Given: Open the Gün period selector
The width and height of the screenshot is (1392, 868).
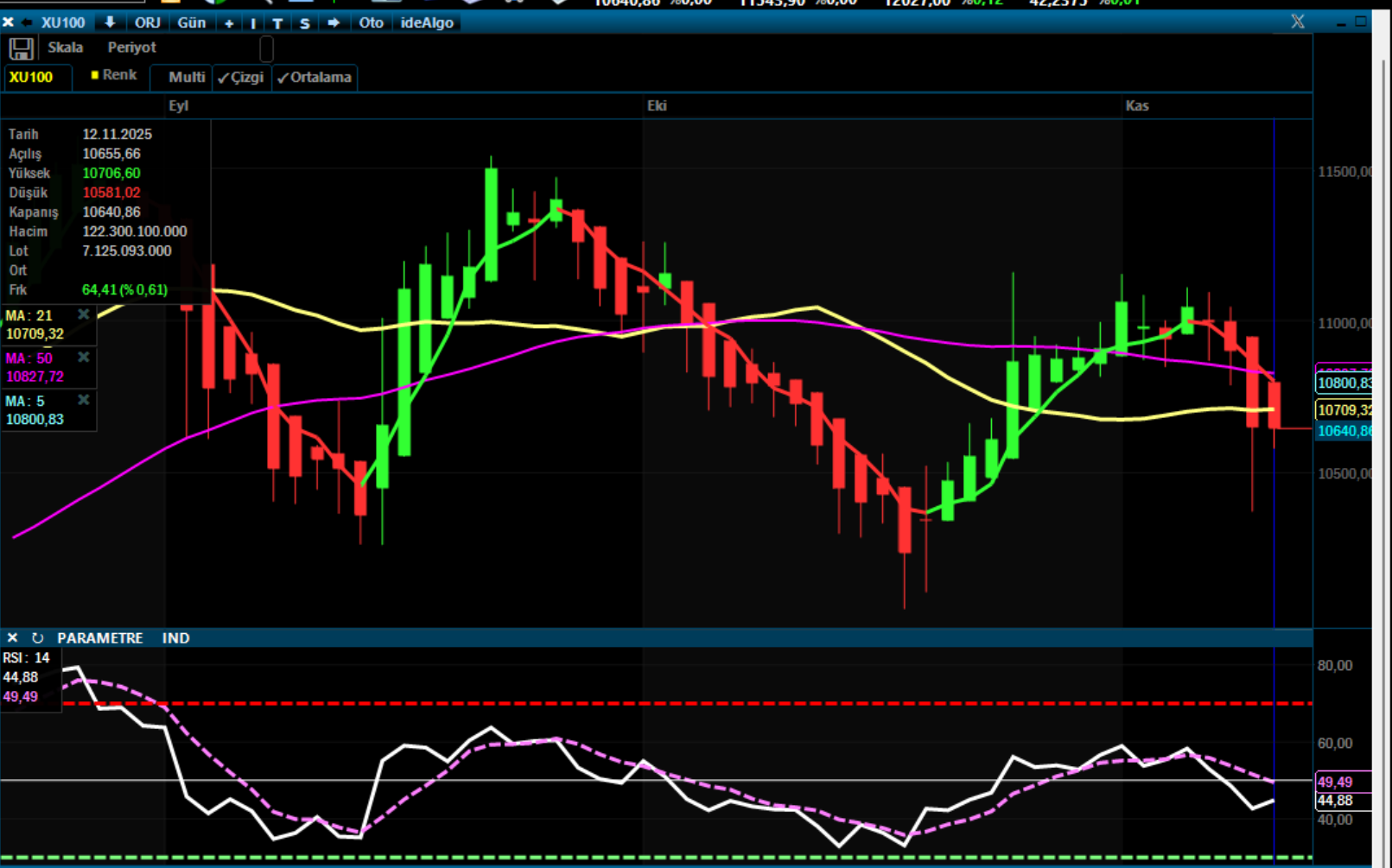Looking at the screenshot, I should pyautogui.click(x=191, y=22).
